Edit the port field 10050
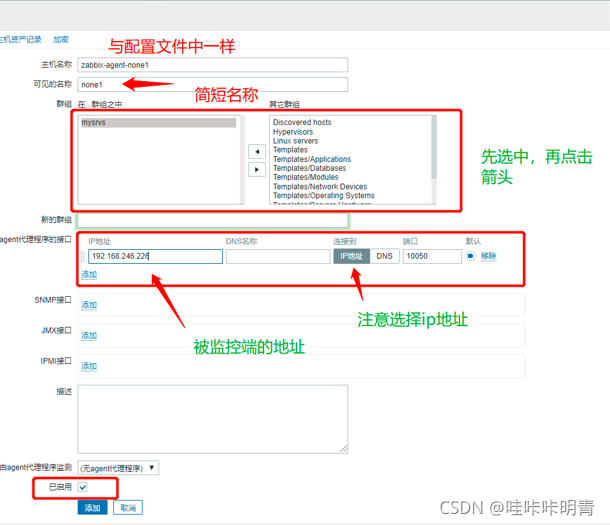Viewport: 610px width, 525px height. (432, 256)
